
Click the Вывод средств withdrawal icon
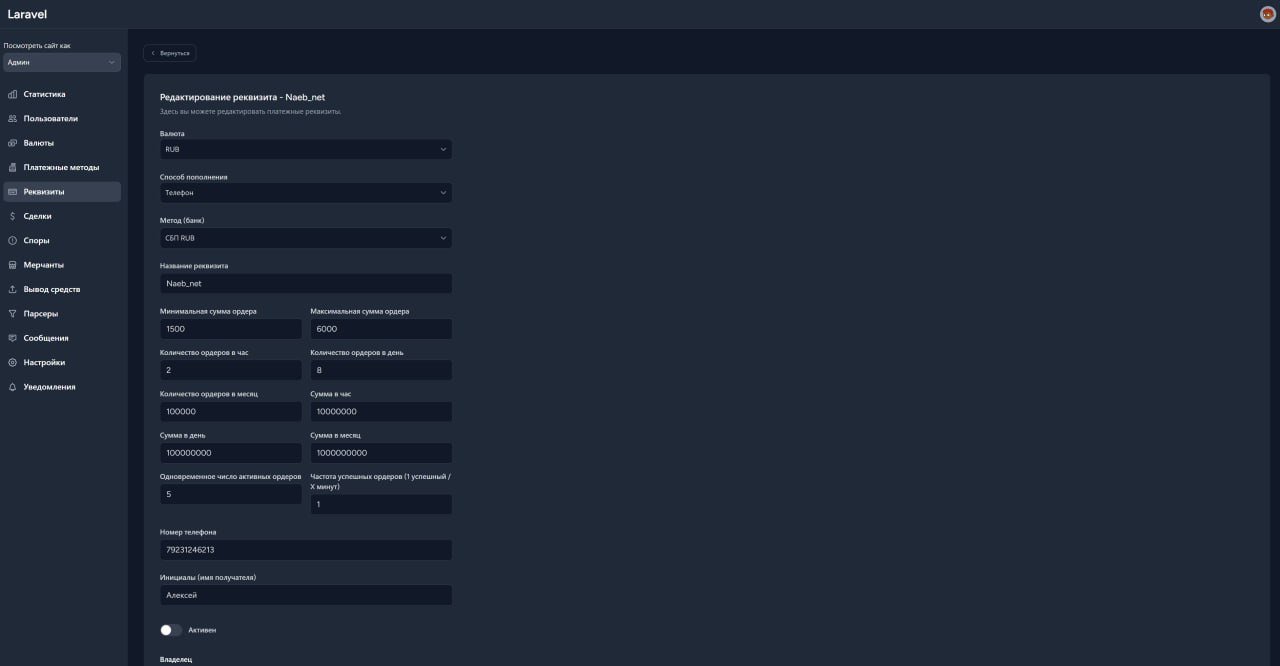coord(12,289)
